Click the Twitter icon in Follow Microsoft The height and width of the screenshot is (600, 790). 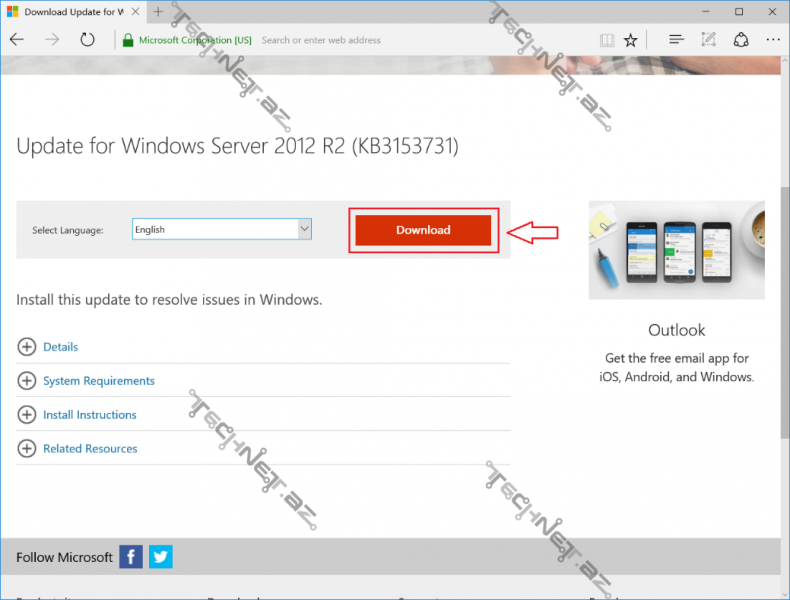160,557
